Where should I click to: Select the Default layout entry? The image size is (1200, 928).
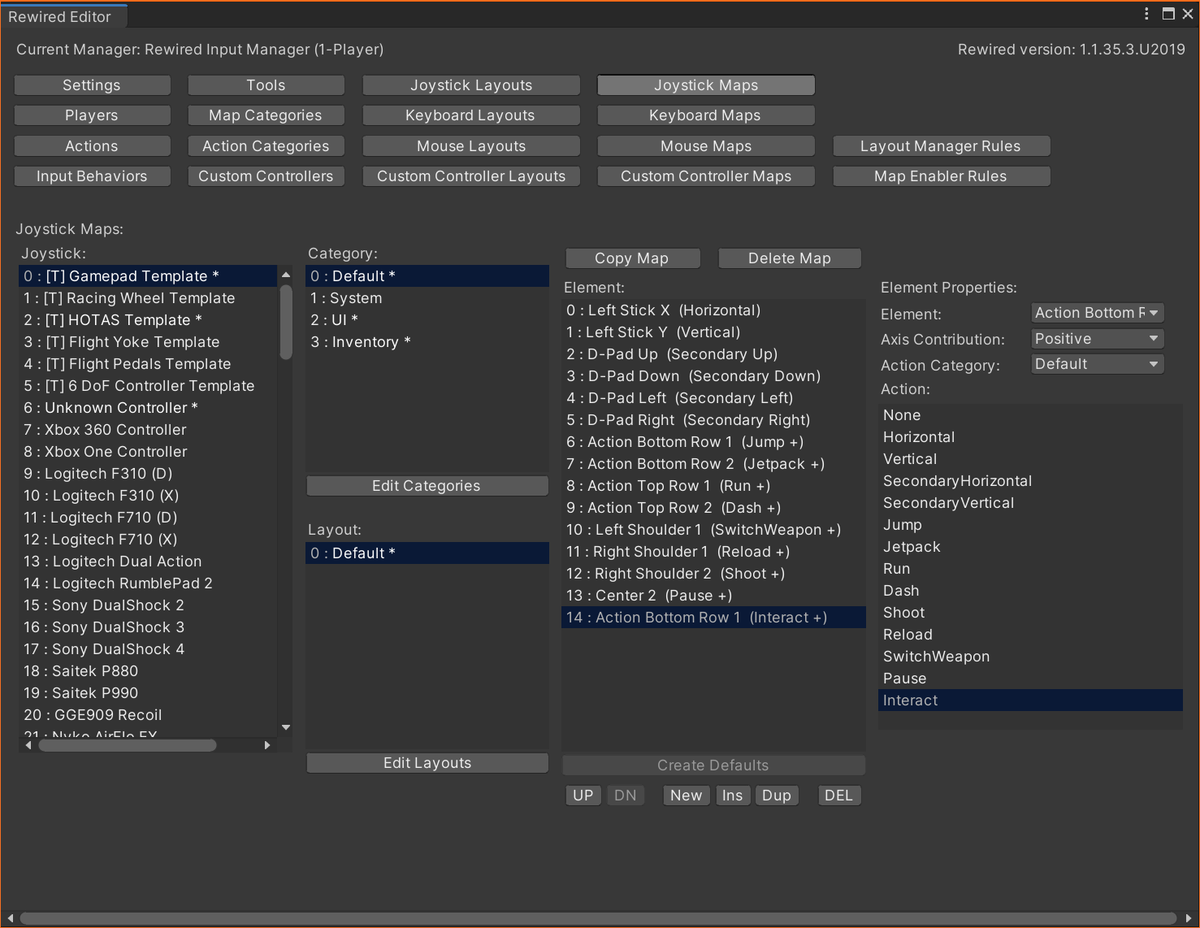point(427,553)
